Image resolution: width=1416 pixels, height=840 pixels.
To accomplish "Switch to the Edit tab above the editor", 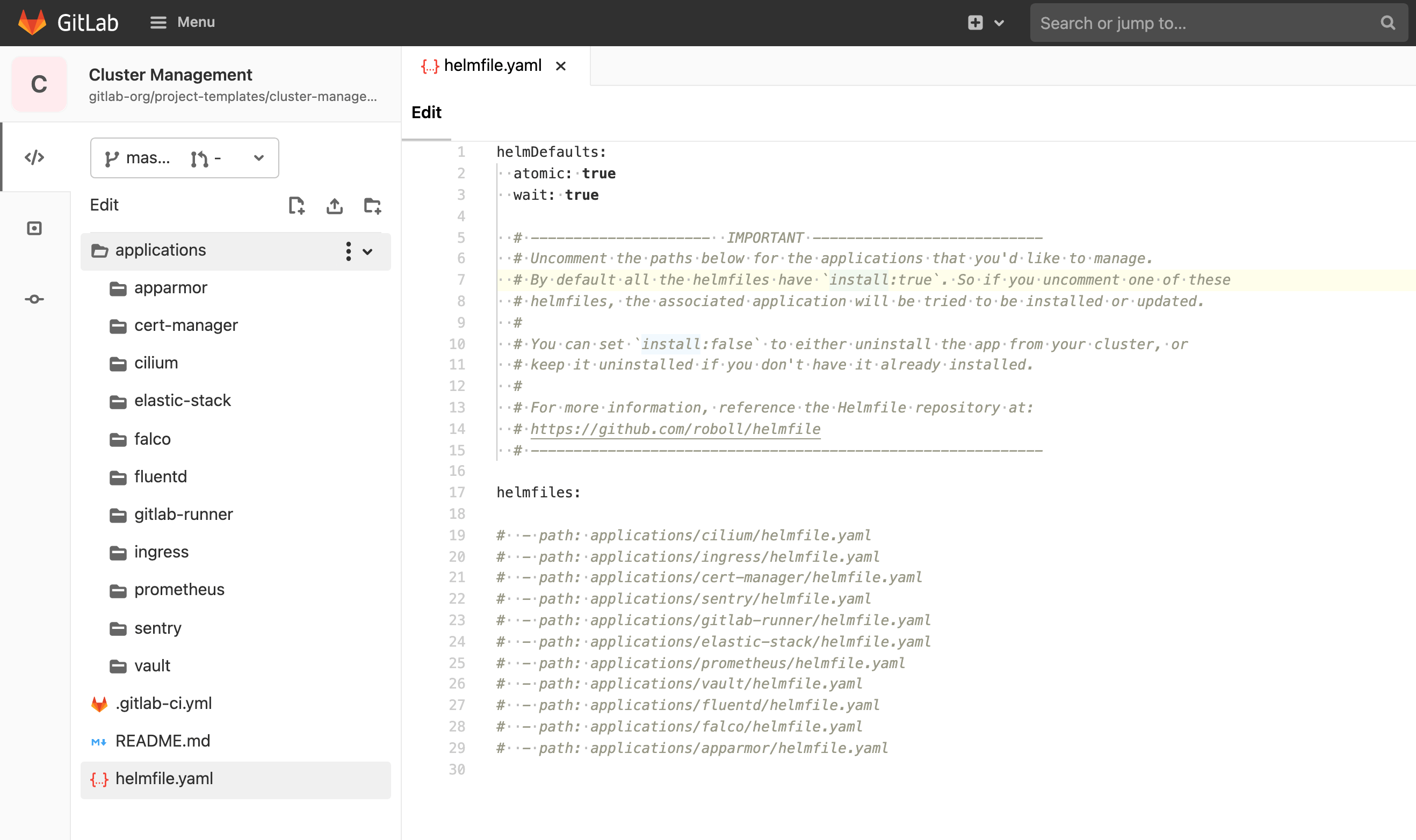I will tap(426, 113).
